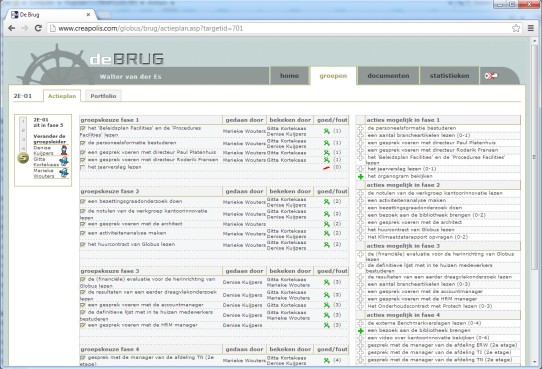
Task: Click the Gitta Kortekaas name link
Action: (46, 162)
